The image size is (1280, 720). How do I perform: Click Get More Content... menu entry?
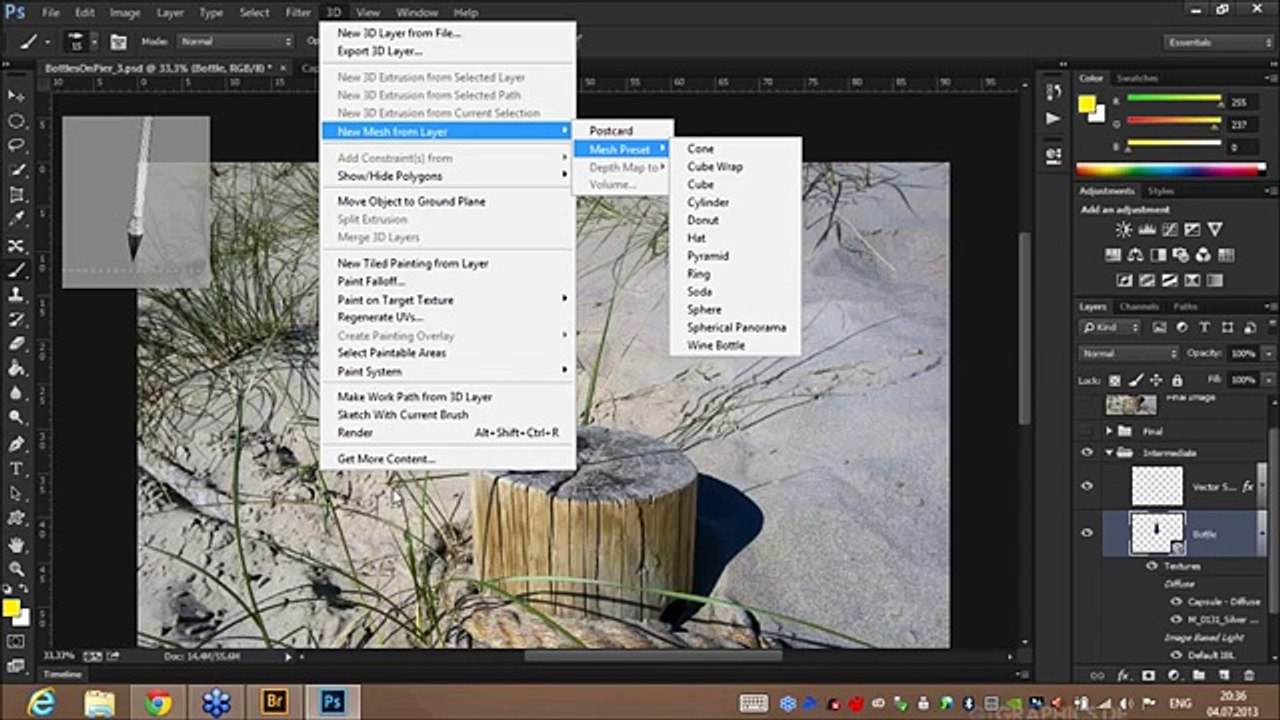pyautogui.click(x=386, y=459)
